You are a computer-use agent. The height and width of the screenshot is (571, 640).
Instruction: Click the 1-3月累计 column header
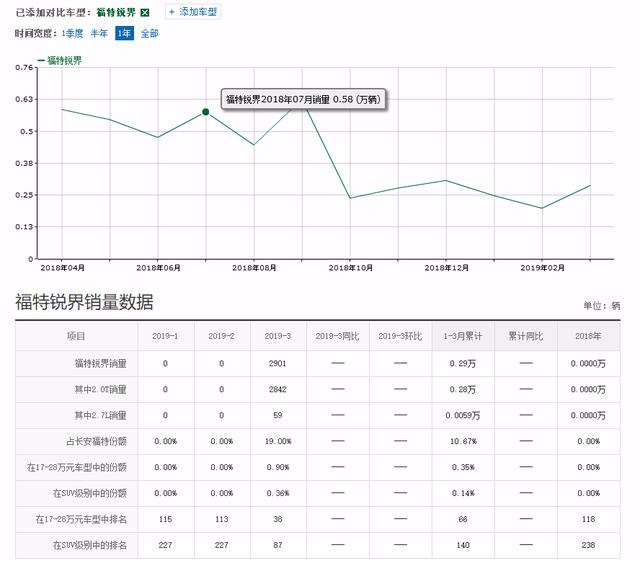tap(465, 336)
